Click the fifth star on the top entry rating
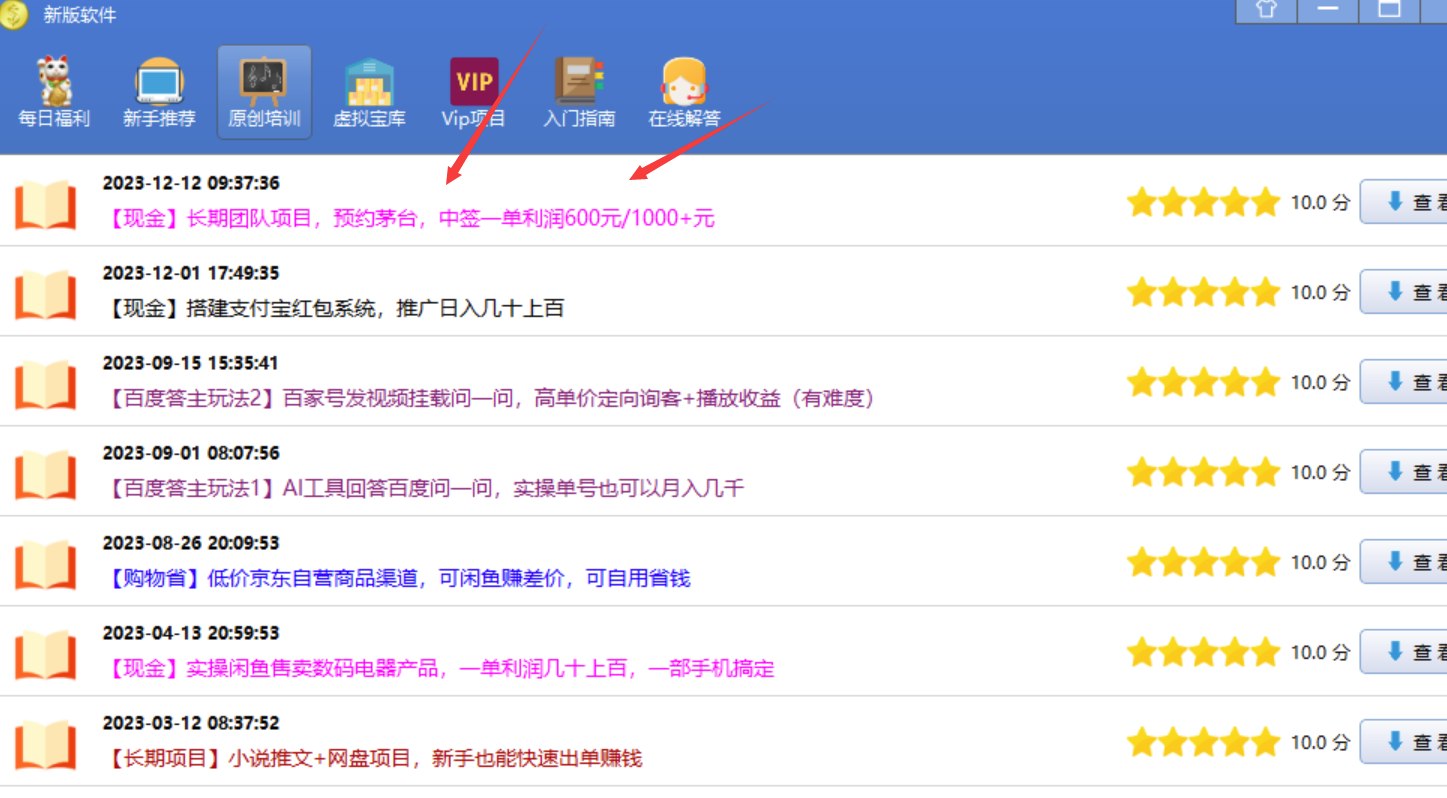 click(x=1263, y=201)
